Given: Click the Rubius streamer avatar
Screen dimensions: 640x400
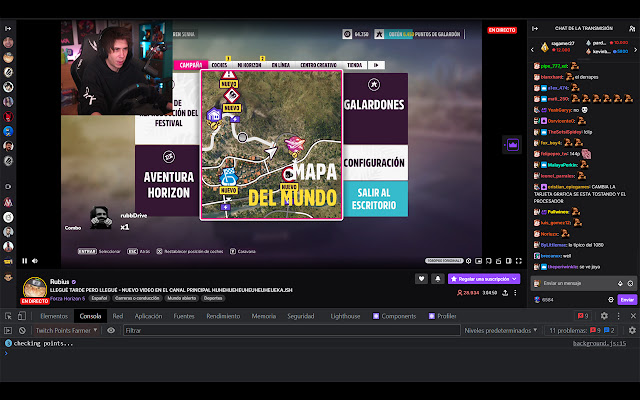Looking at the screenshot, I should 35,288.
